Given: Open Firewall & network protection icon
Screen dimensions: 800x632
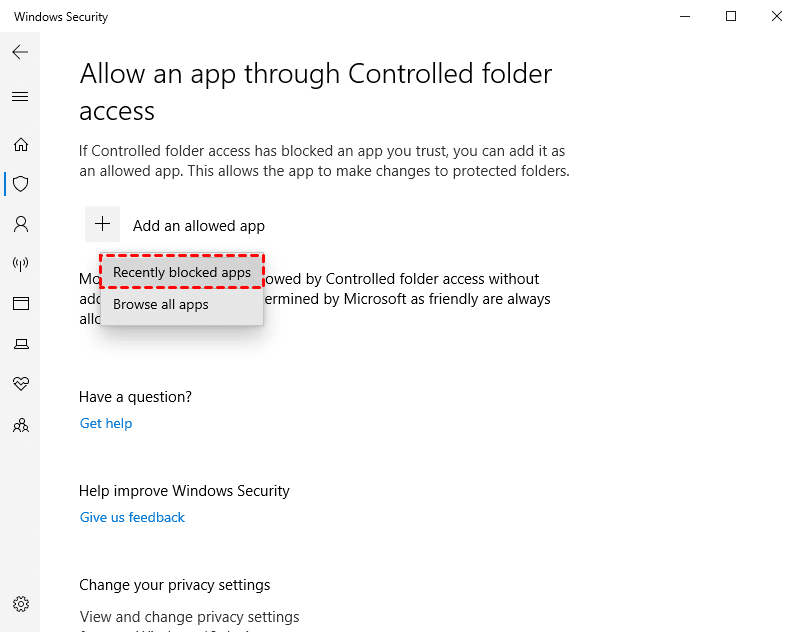Looking at the screenshot, I should click(20, 264).
